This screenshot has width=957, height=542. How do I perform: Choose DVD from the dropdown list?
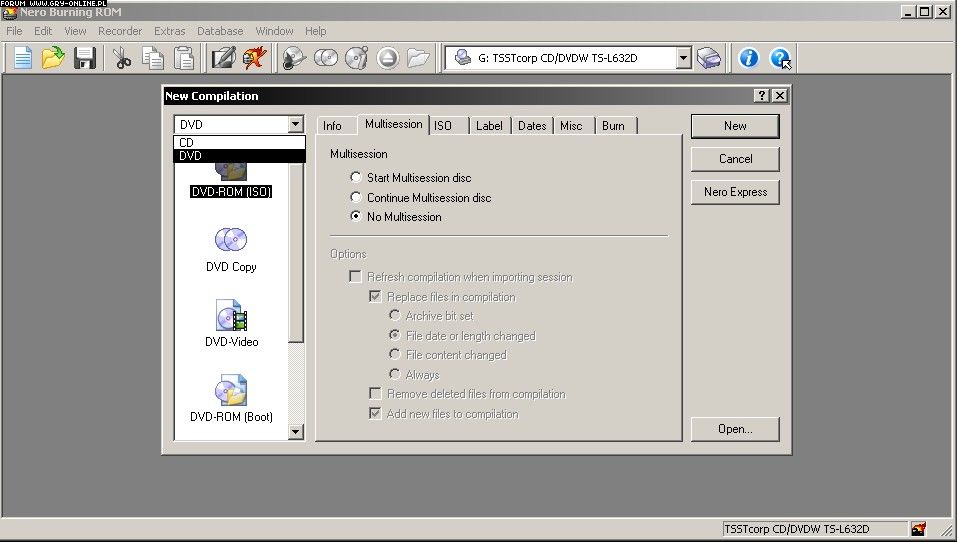point(239,156)
